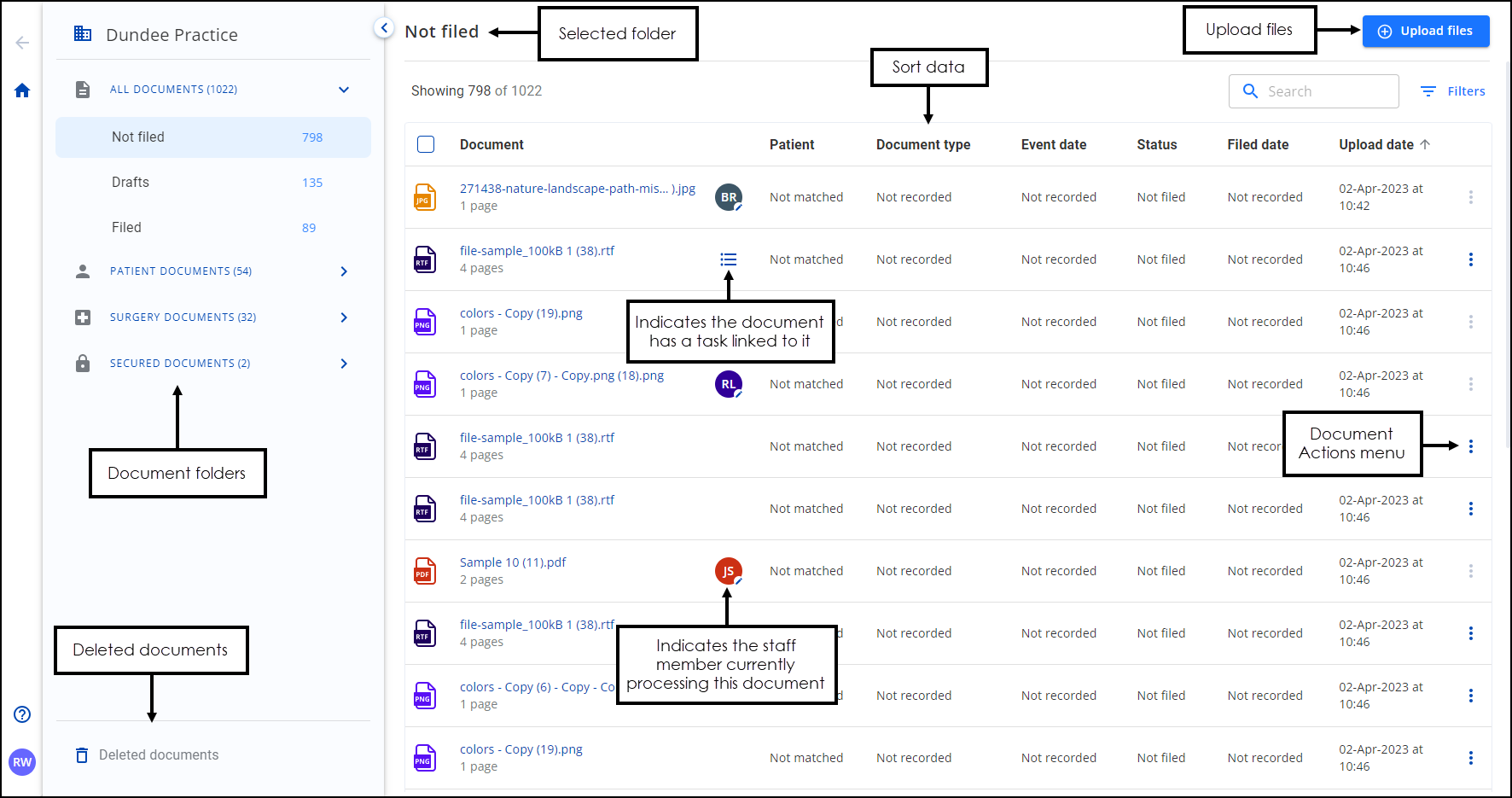Click the BR staff member avatar
This screenshot has width=1512, height=798.
(x=728, y=197)
